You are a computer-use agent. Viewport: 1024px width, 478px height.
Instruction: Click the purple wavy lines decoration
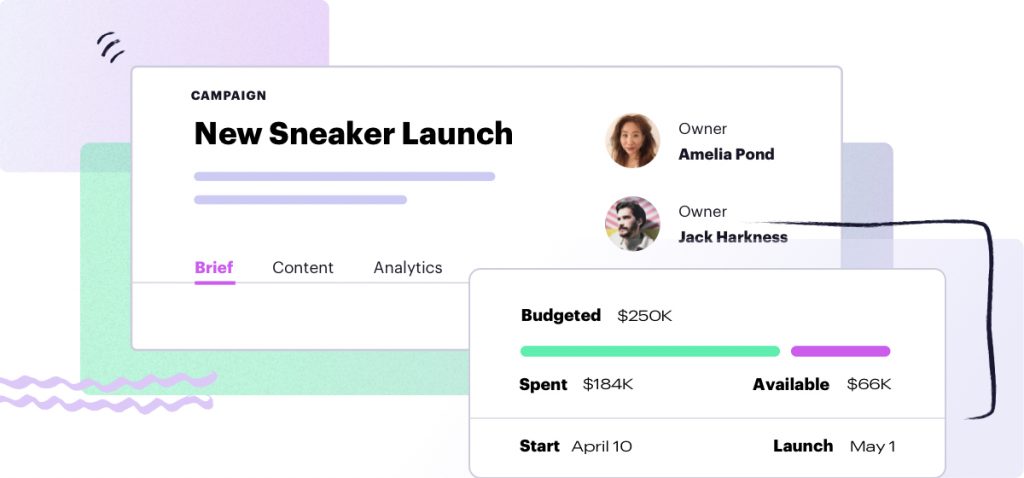point(107,392)
